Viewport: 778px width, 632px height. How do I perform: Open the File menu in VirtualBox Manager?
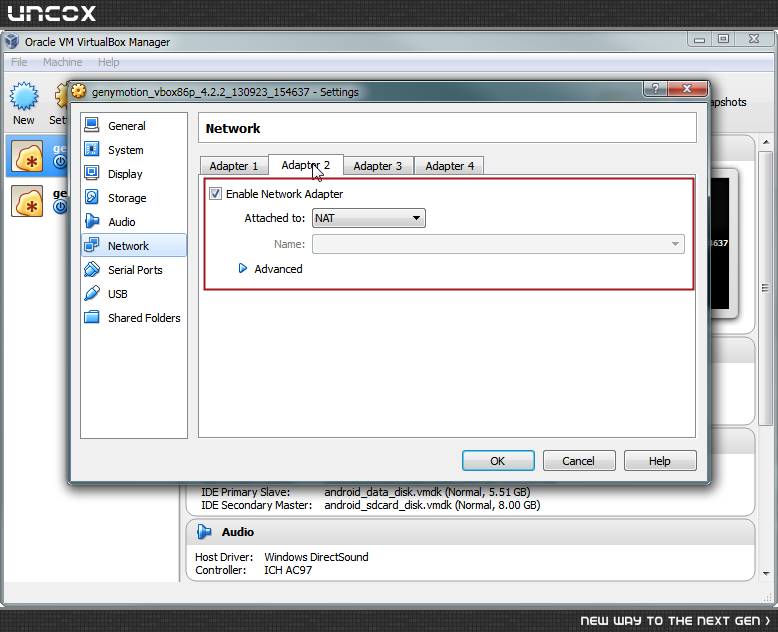point(19,62)
